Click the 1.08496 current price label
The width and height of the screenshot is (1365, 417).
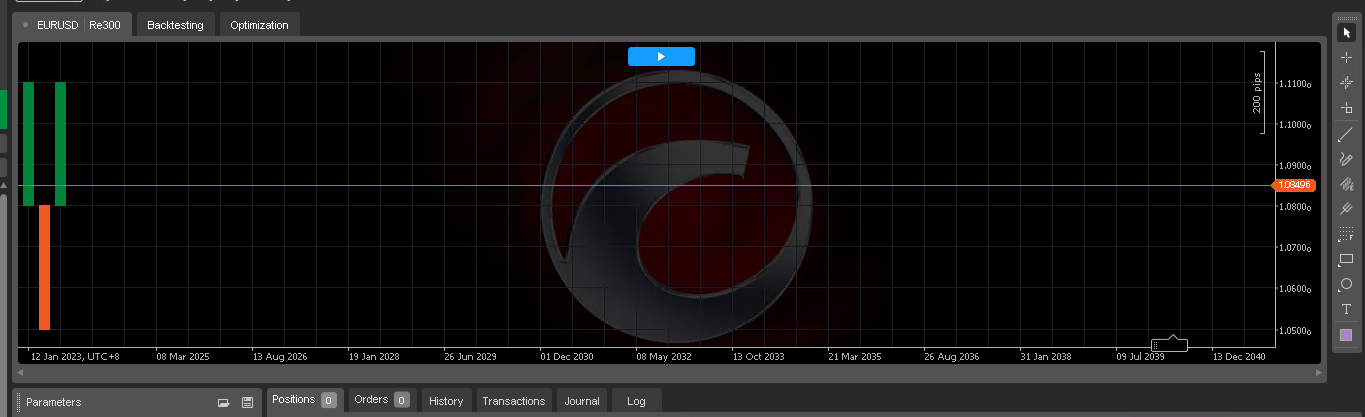click(x=1294, y=185)
